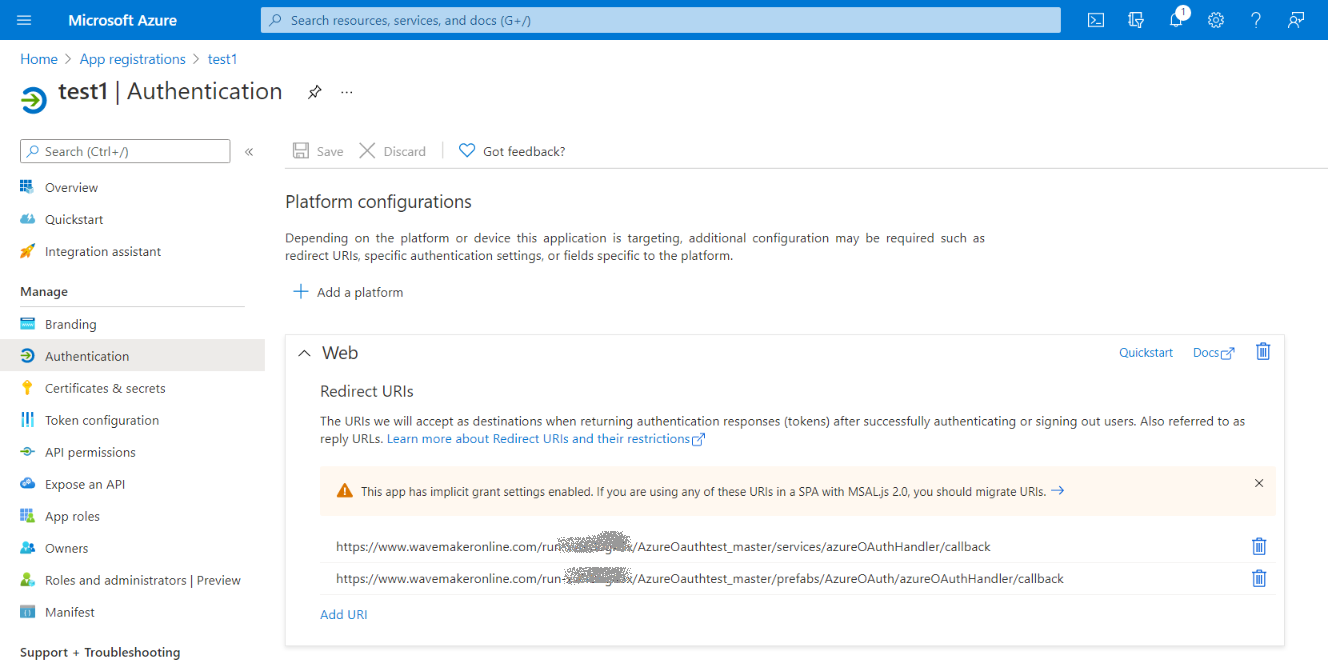1328x663 pixels.
Task: Collapse the Web platform section
Action: [305, 353]
